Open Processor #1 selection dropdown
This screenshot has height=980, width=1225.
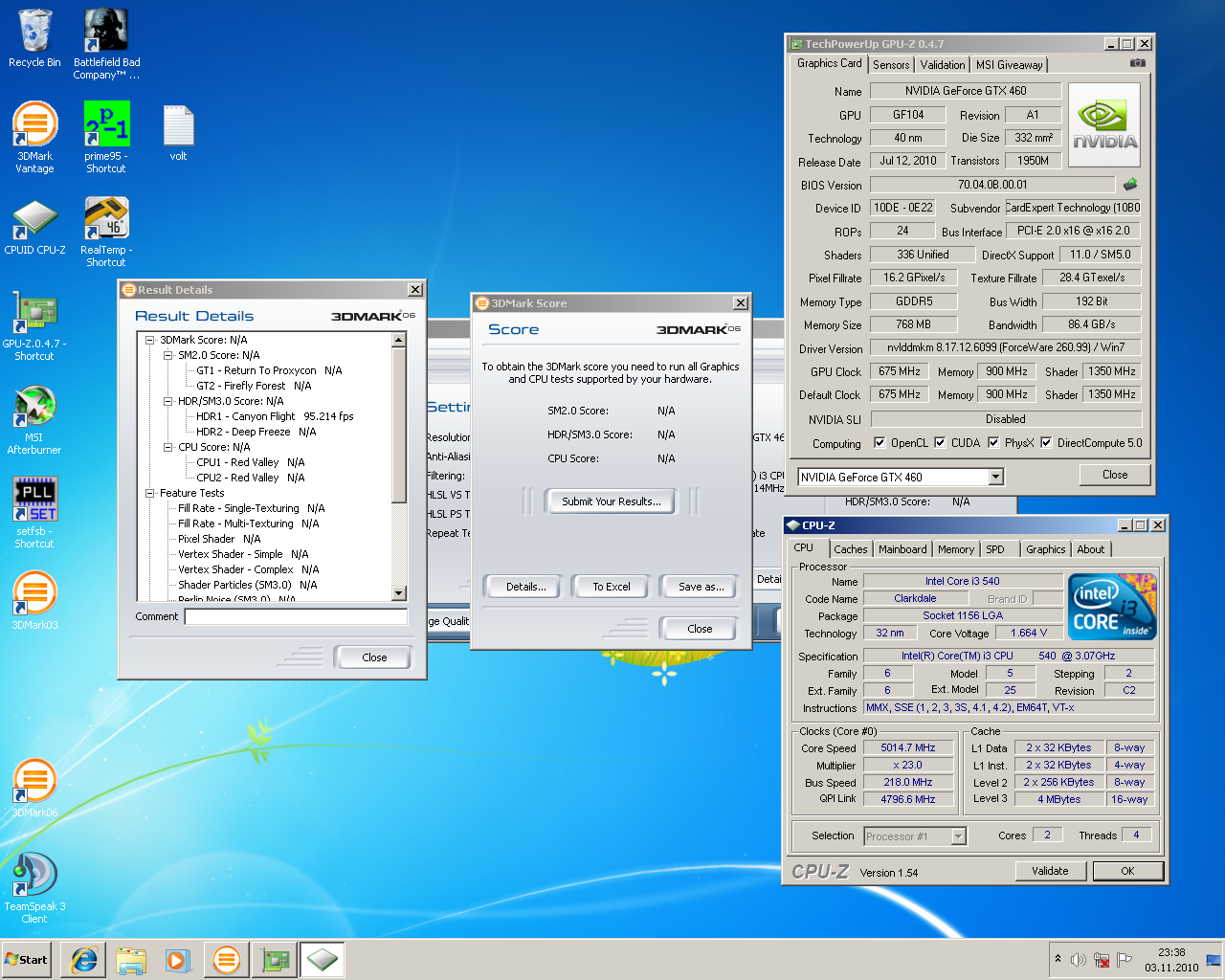pos(958,836)
